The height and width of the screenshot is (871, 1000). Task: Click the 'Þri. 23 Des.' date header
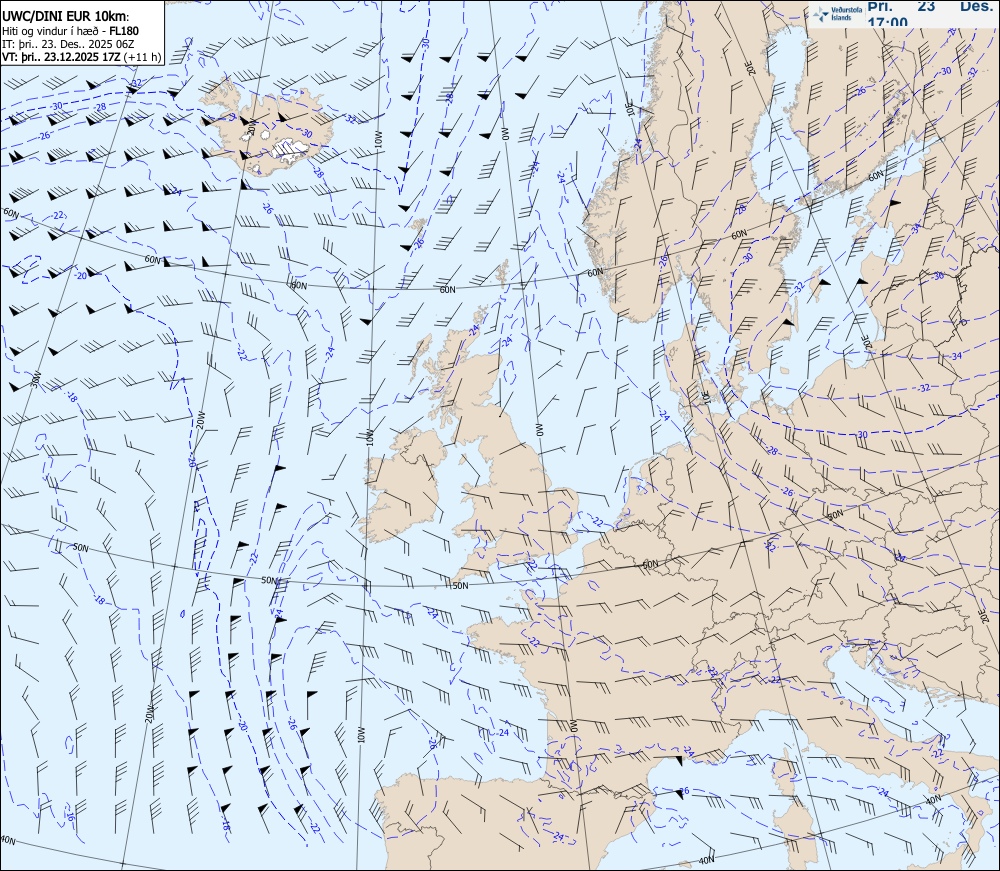pyautogui.click(x=930, y=6)
